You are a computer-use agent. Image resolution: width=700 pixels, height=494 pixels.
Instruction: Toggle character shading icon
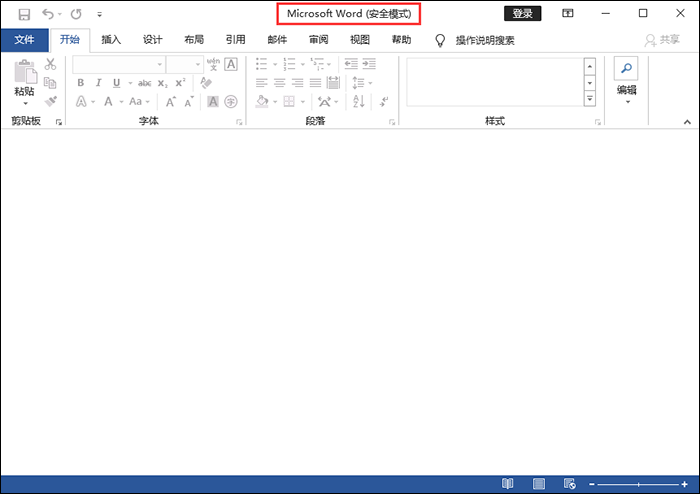213,102
